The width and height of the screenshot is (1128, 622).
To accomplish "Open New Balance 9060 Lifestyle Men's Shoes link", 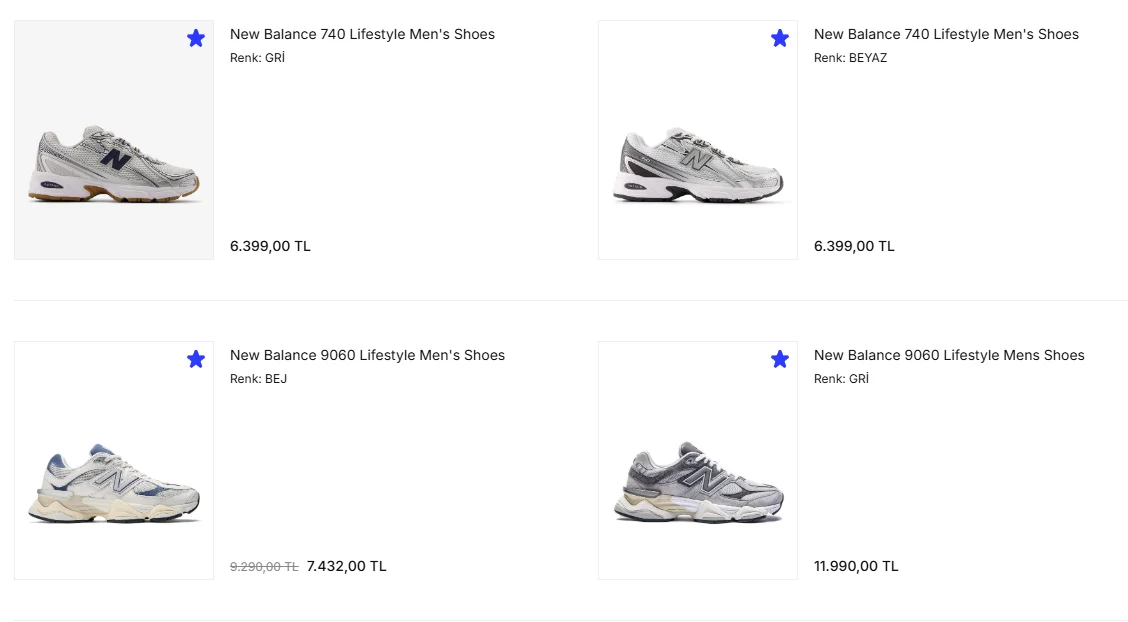I will pos(368,355).
